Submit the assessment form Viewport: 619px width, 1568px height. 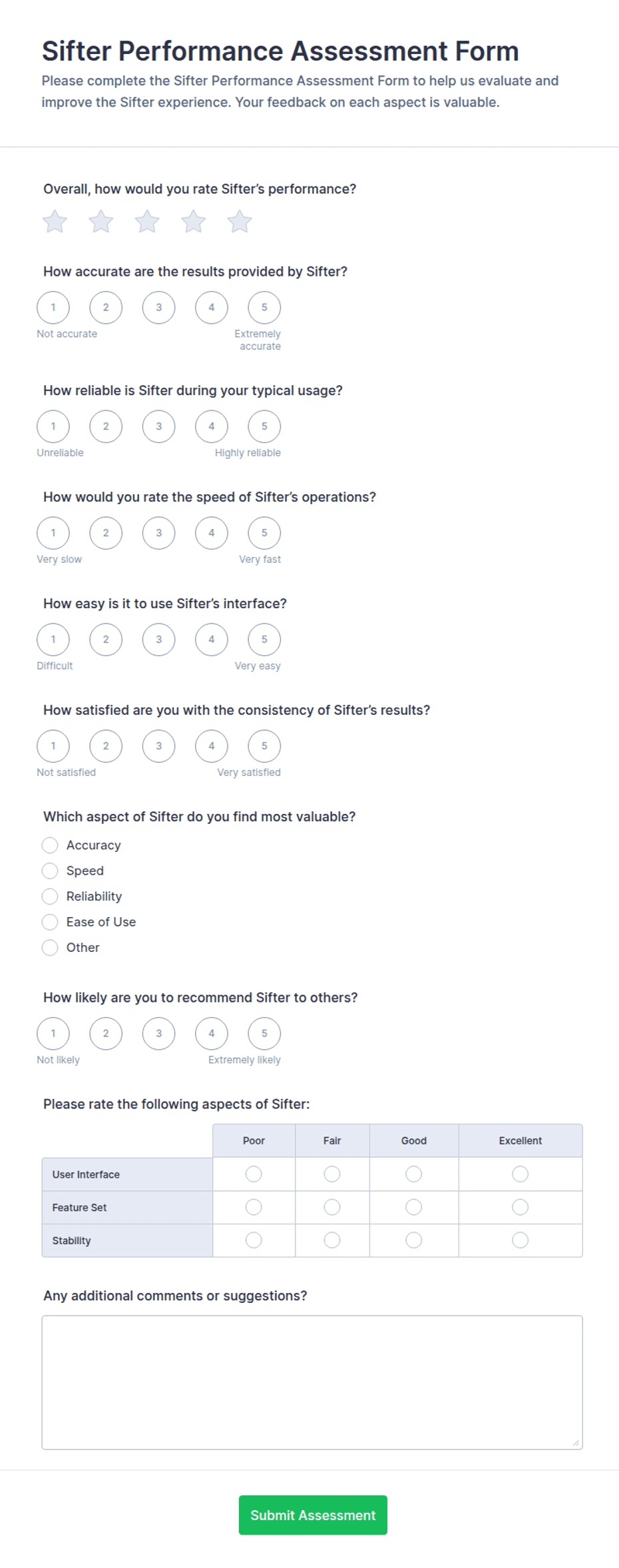[313, 1515]
